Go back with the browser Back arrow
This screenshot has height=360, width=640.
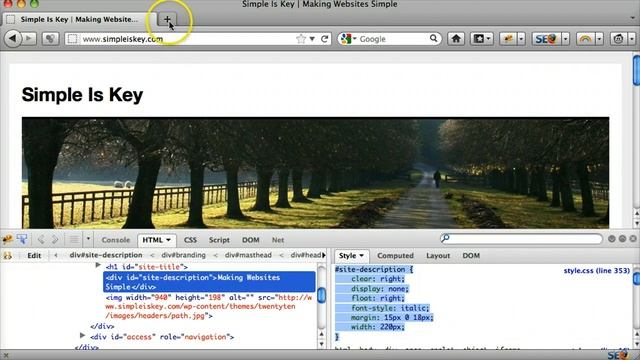click(13, 39)
